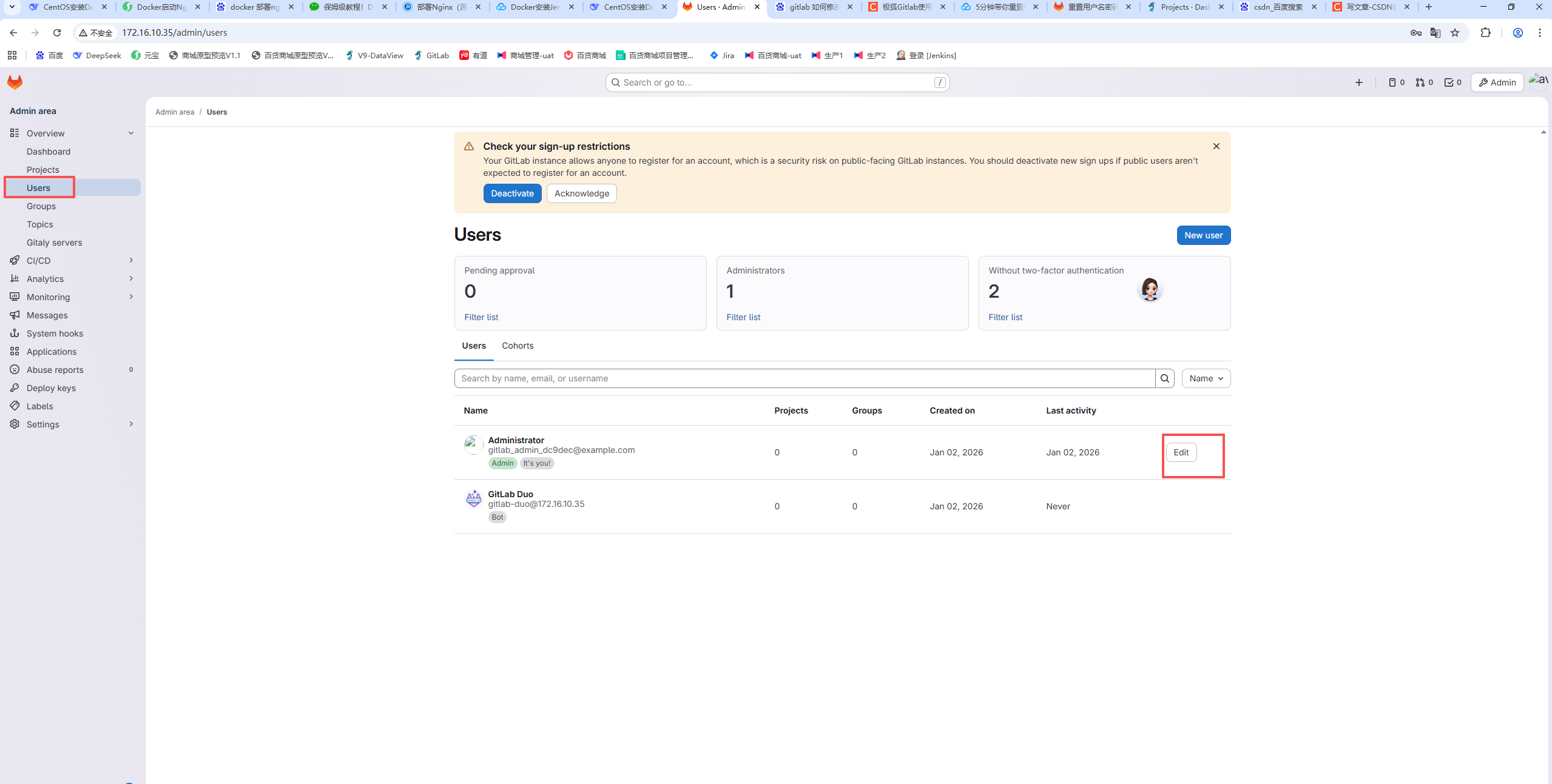Click the New user button
This screenshot has width=1552, height=784.
(x=1203, y=235)
